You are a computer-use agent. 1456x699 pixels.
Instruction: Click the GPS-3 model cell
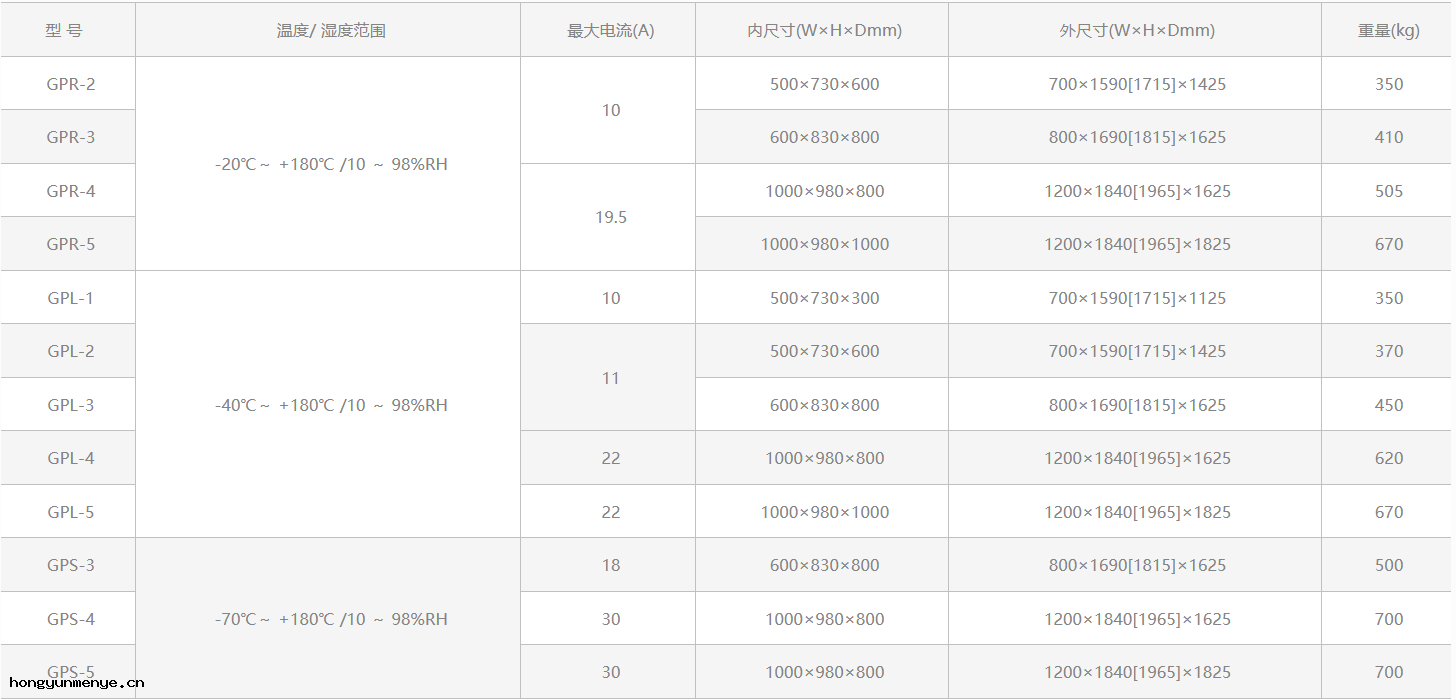pyautogui.click(x=71, y=565)
